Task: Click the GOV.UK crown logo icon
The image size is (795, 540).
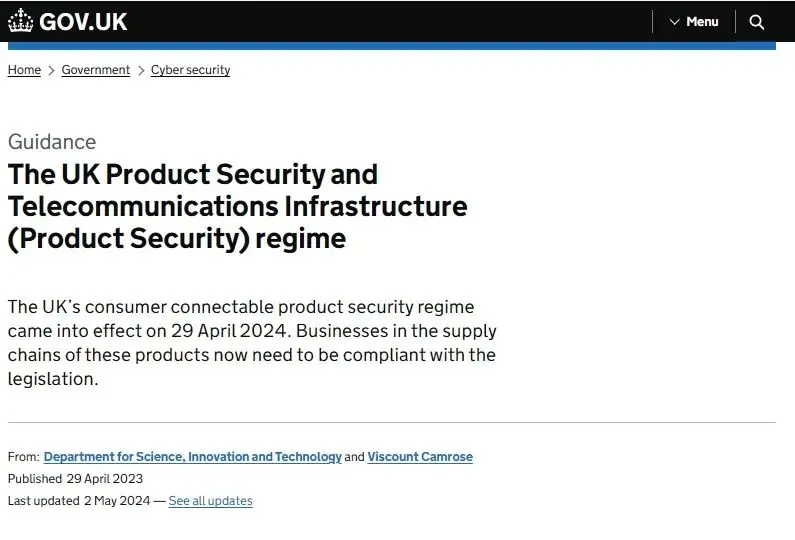Action: coord(21,21)
